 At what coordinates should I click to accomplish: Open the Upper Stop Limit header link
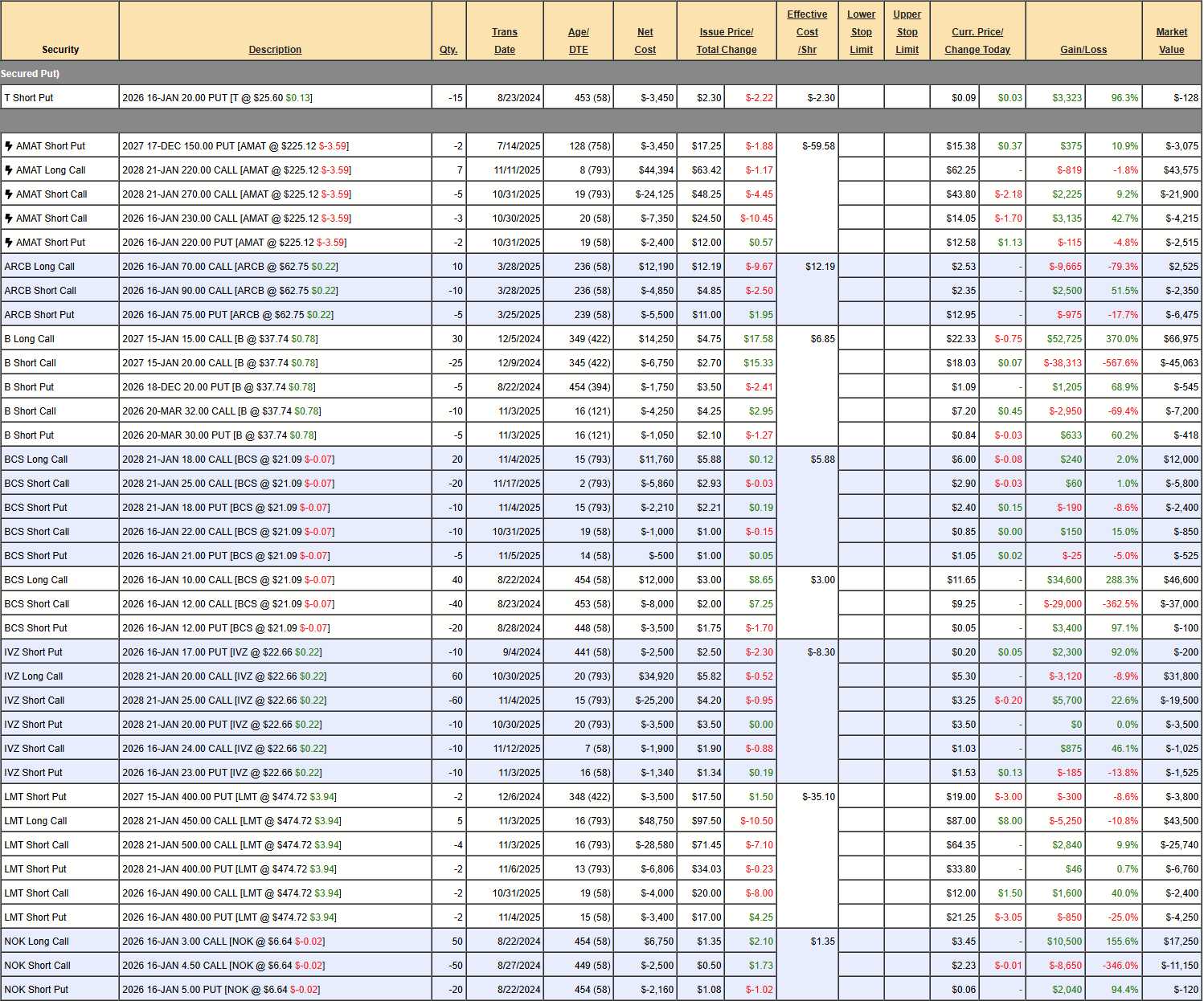[x=907, y=32]
